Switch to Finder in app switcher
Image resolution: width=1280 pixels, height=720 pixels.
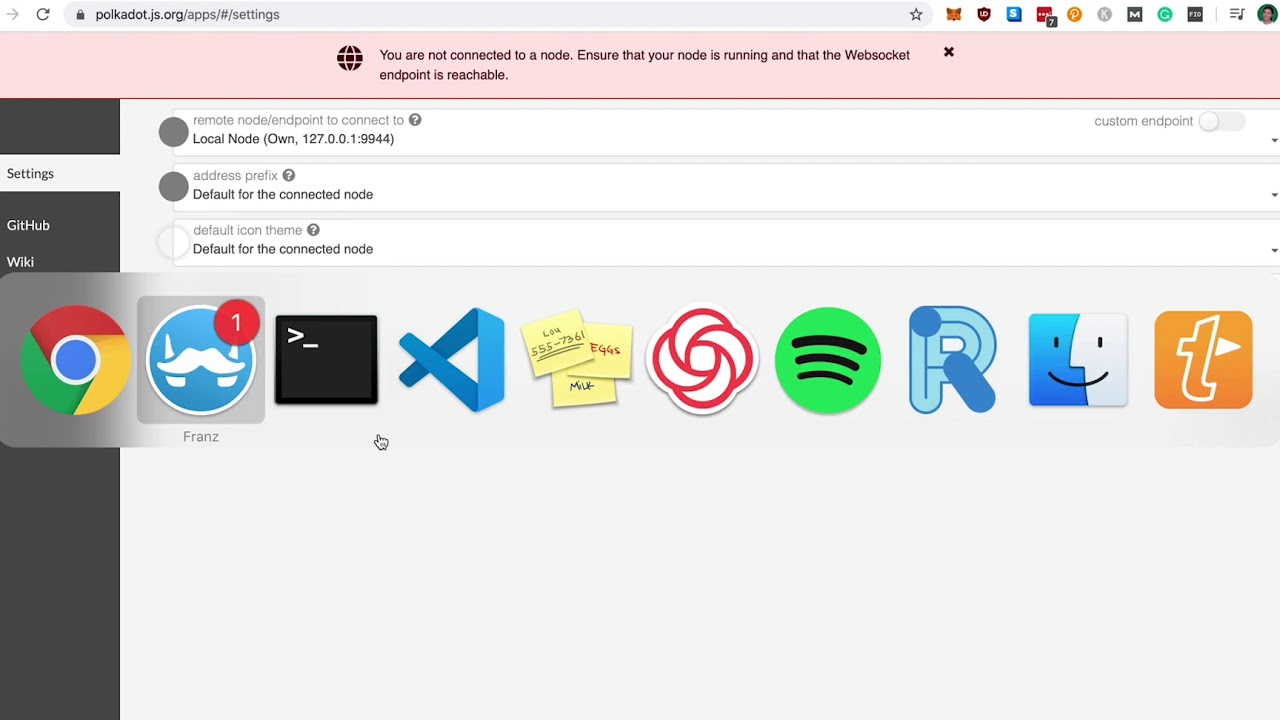pos(1078,360)
